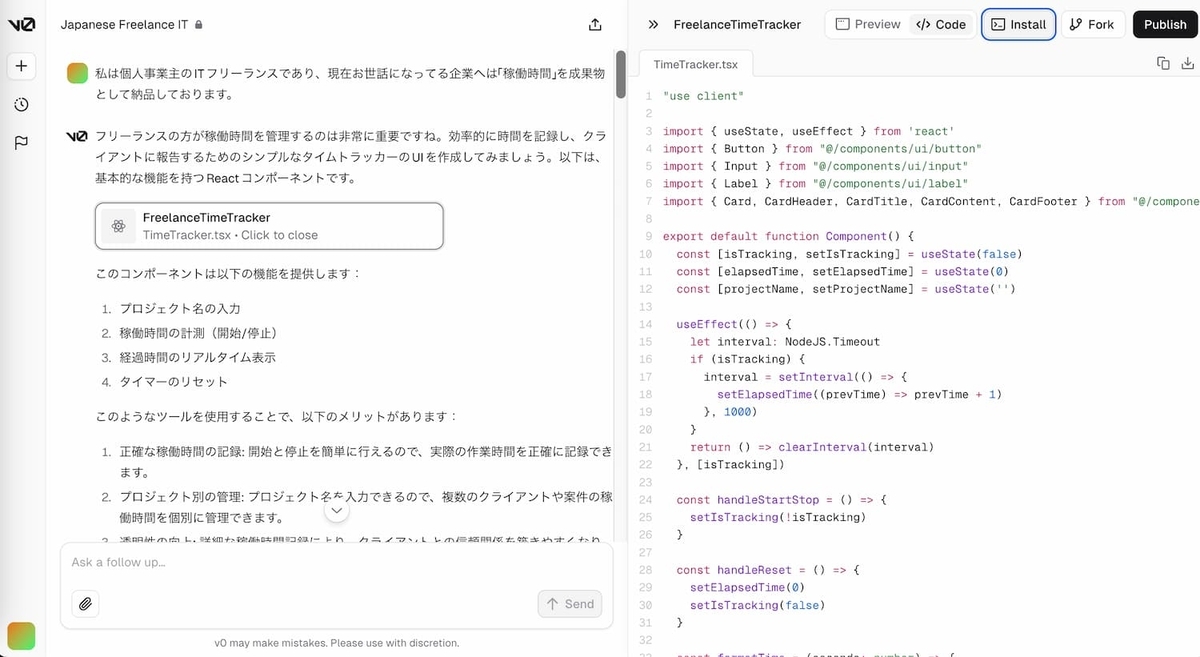1200x657 pixels.
Task: Attach a file with the paperclip icon
Action: coord(85,603)
